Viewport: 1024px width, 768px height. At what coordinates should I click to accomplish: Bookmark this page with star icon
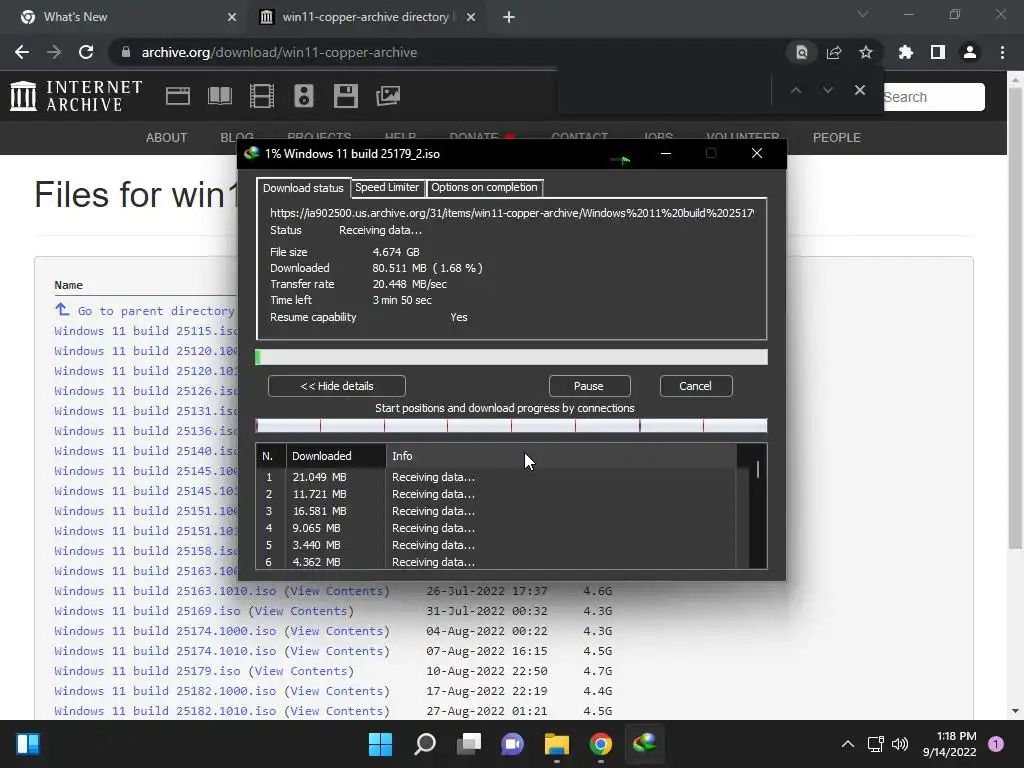866,52
